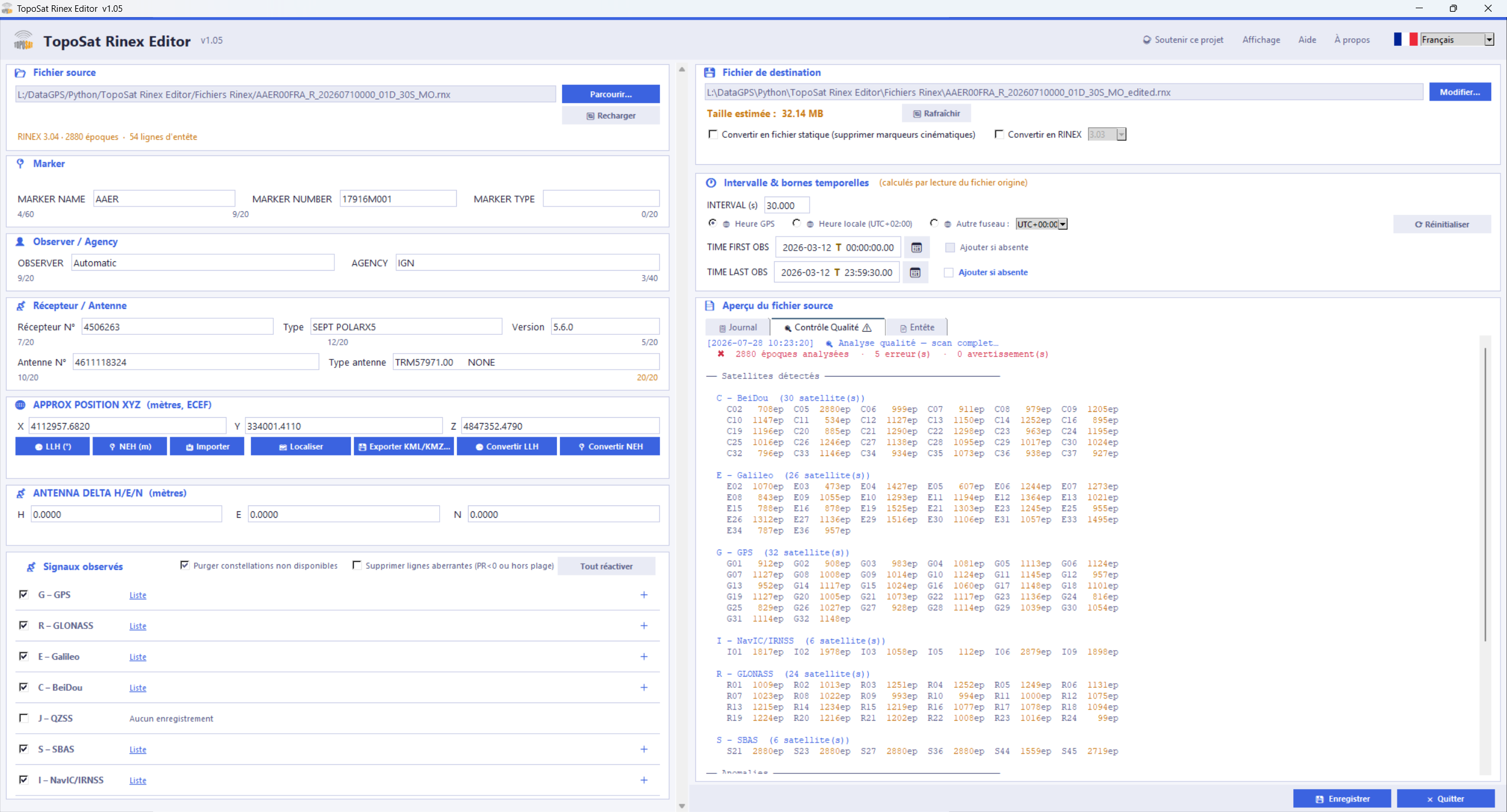Uncheck the R – GLONASS checkbox
The height and width of the screenshot is (812, 1507).
pos(24,625)
